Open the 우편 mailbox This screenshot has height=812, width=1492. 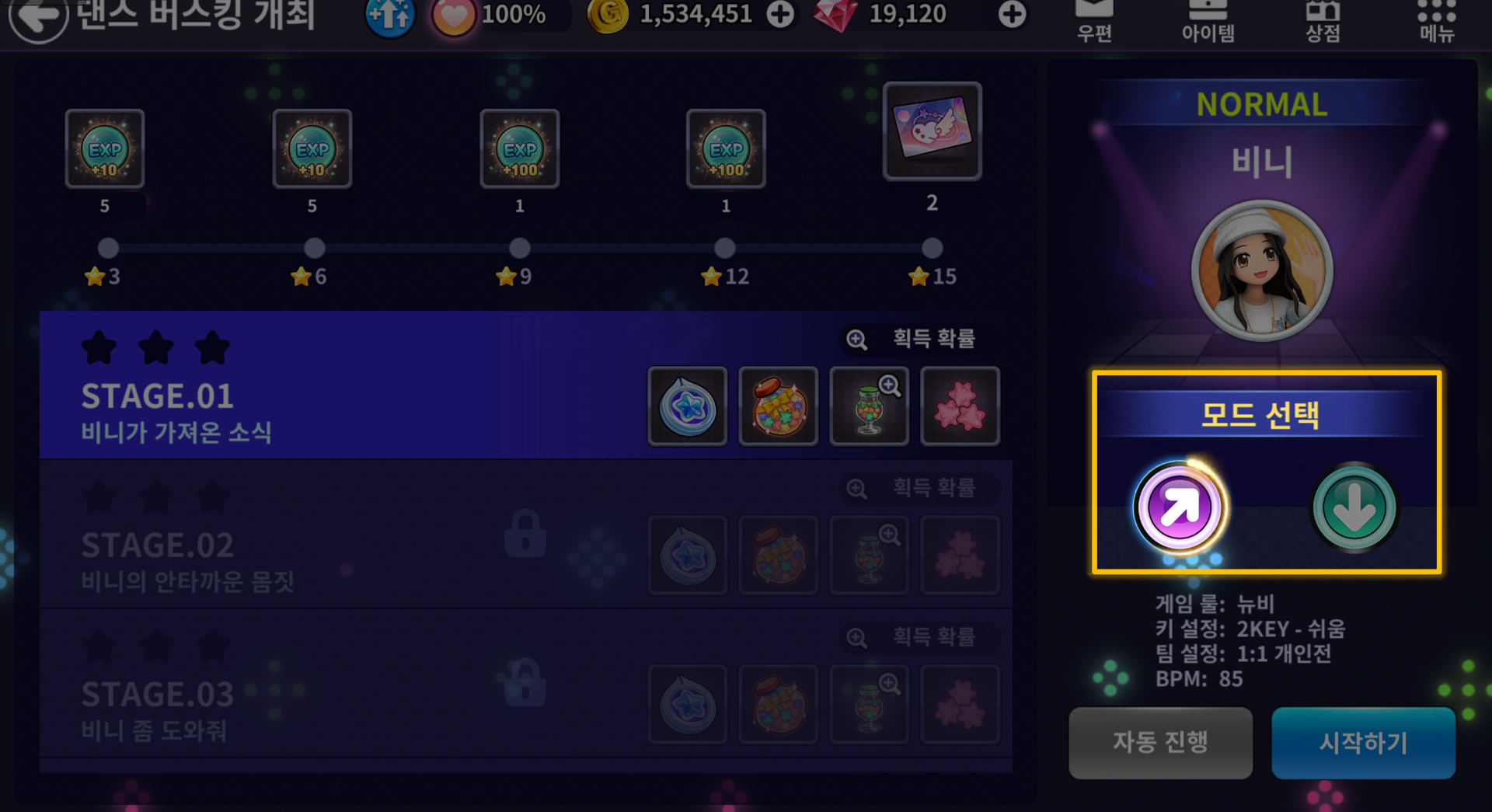coord(1094,21)
